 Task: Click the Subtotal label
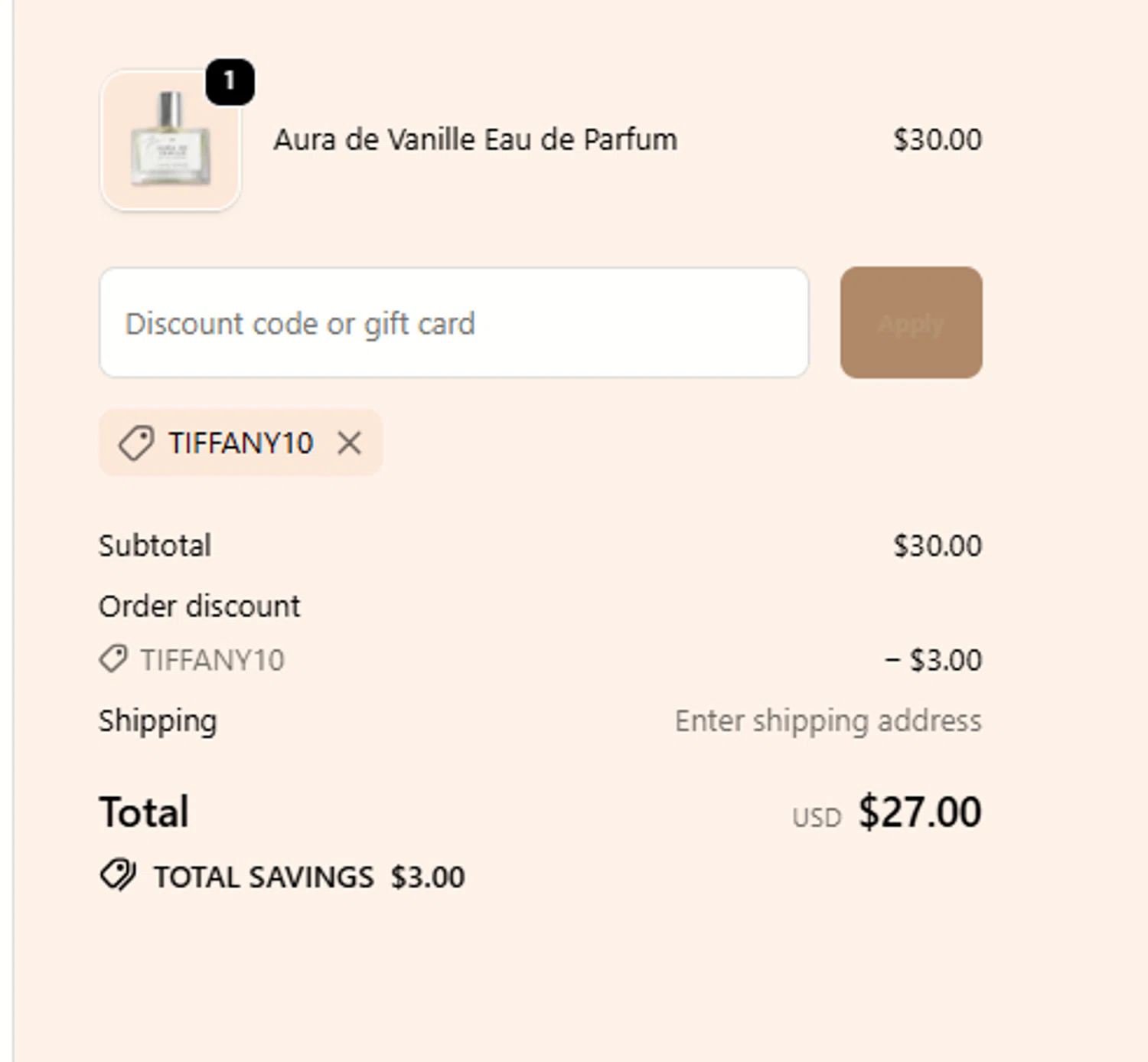coord(155,546)
